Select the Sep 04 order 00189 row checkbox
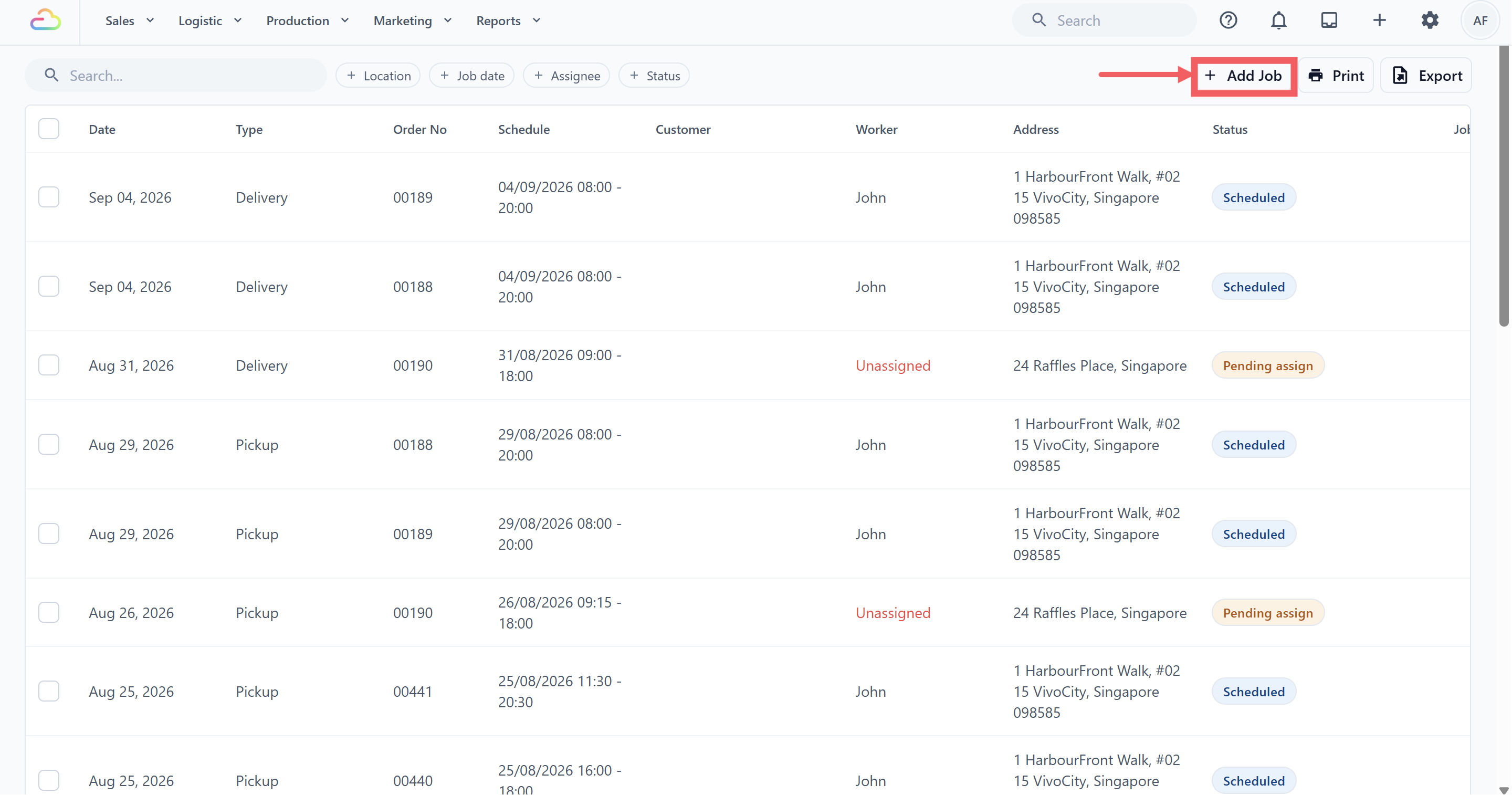Screen dimensions: 1512x795 tap(49, 197)
